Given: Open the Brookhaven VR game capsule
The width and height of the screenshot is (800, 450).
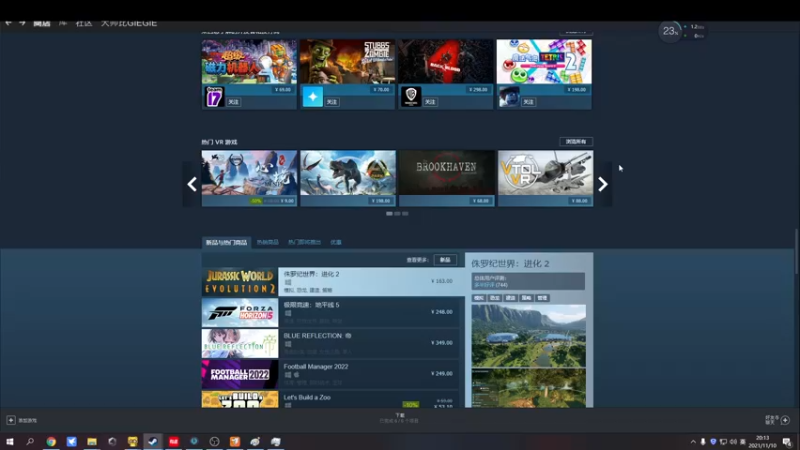Looking at the screenshot, I should 446,178.
